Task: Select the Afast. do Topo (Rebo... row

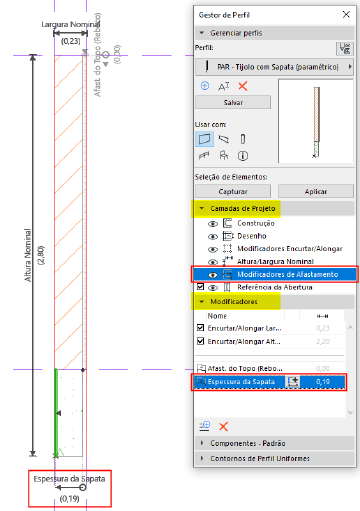Action: (269, 368)
